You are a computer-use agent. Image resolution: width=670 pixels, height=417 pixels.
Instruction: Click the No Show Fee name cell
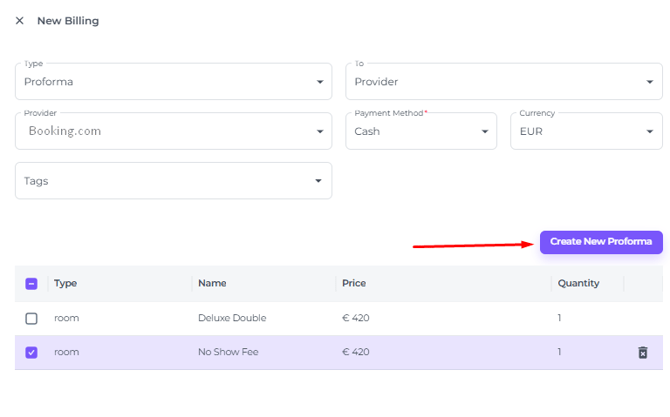point(228,352)
